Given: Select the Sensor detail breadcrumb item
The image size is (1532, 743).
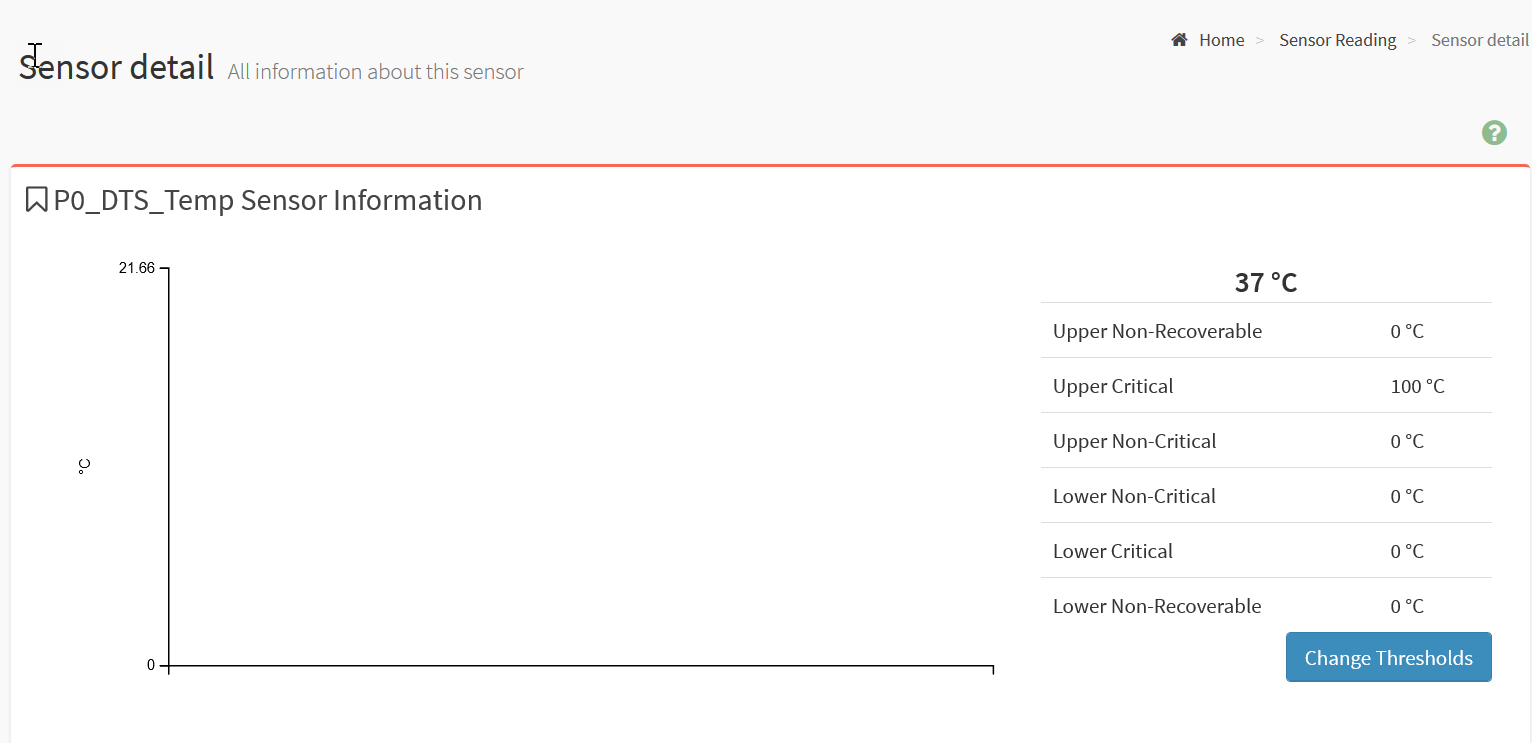Looking at the screenshot, I should (x=1480, y=40).
